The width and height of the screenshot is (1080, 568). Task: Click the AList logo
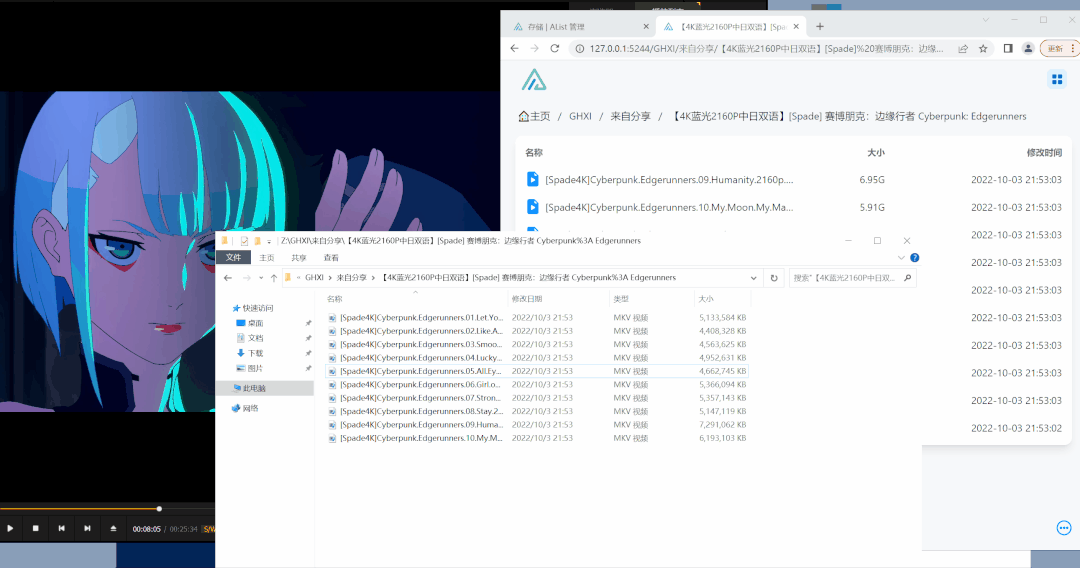[534, 81]
